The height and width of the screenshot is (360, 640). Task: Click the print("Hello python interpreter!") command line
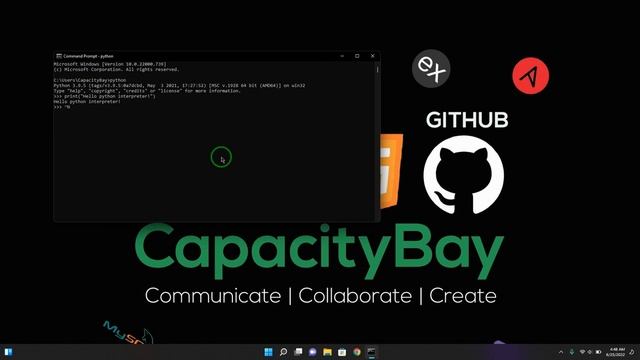pyautogui.click(x=104, y=96)
